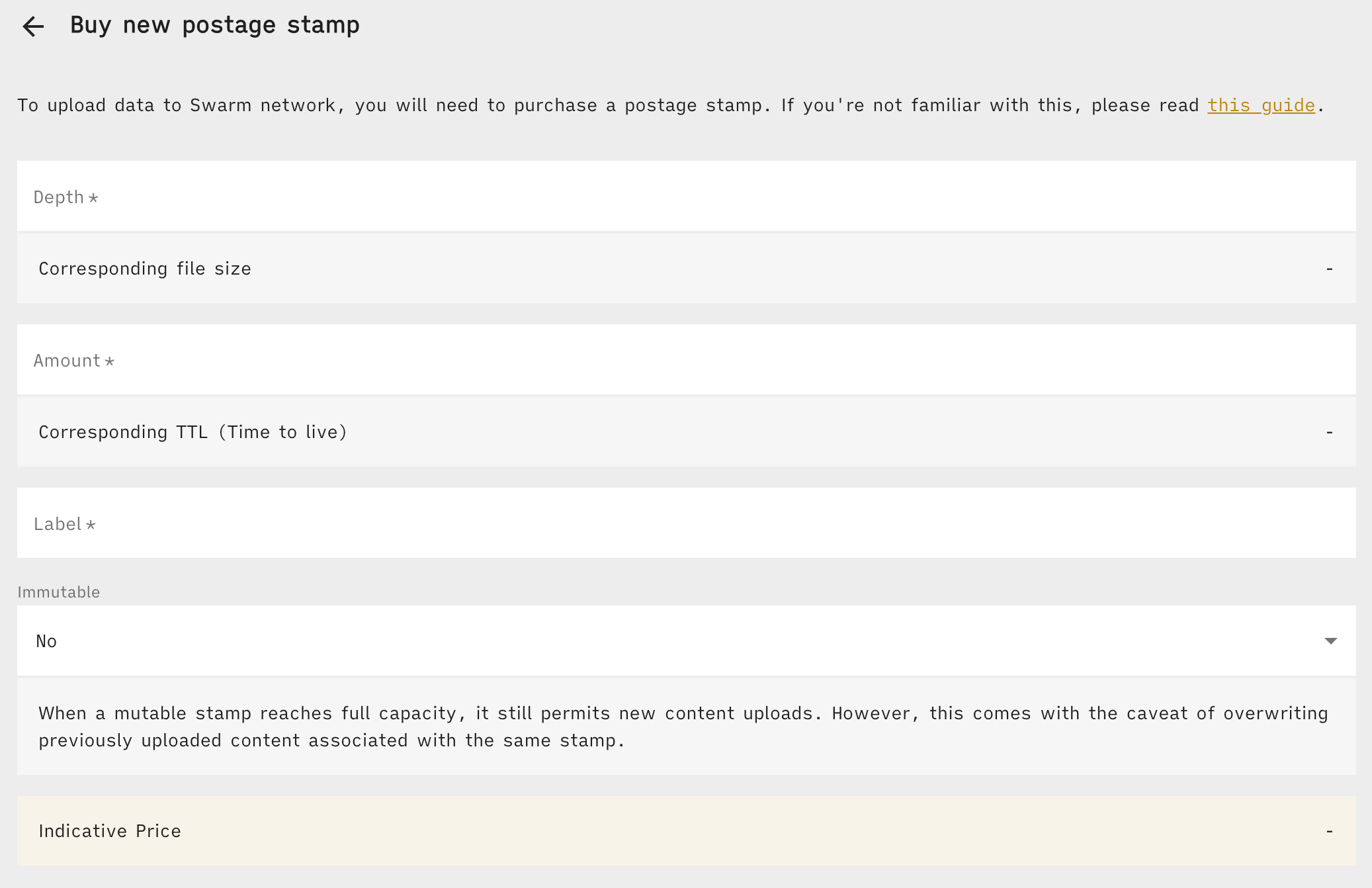Screen dimensions: 1372x888
Task: Click the back arrow icon
Action: point(33,26)
